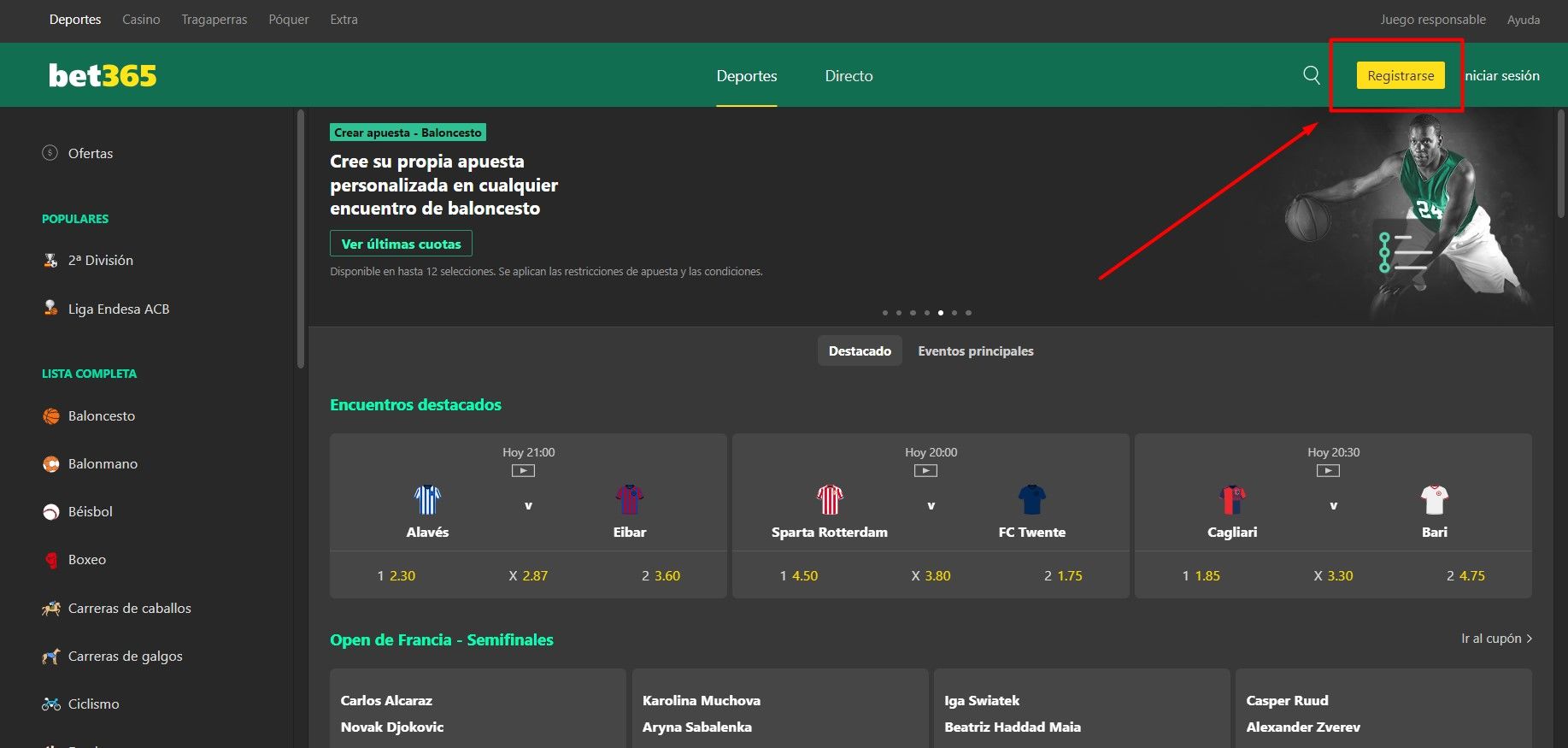The width and height of the screenshot is (1568, 748).
Task: Click the Eibar team shirt icon
Action: click(630, 499)
